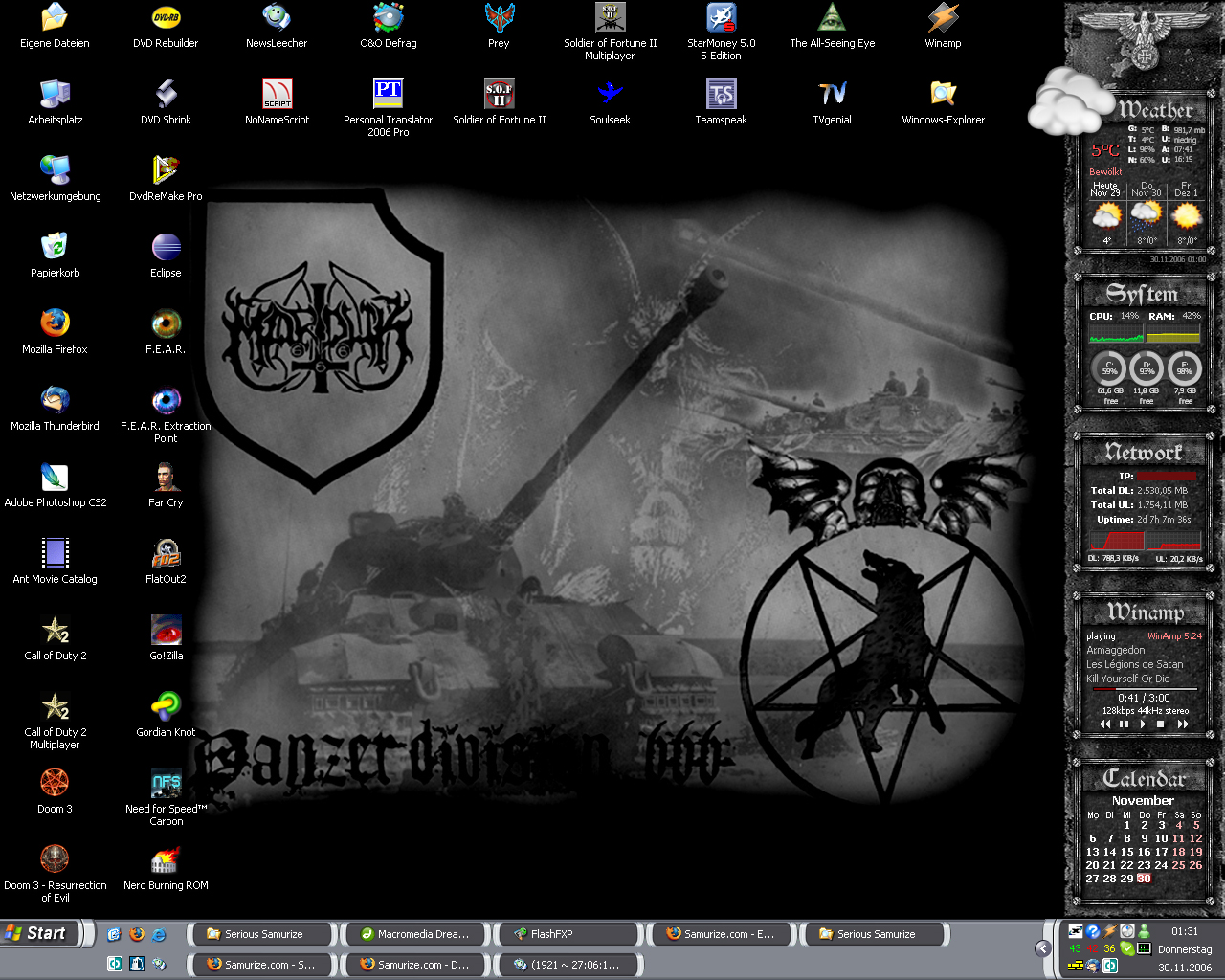Viewport: 1225px width, 980px height.
Task: Launch the Doom 3 desktop icon
Action: tap(55, 791)
